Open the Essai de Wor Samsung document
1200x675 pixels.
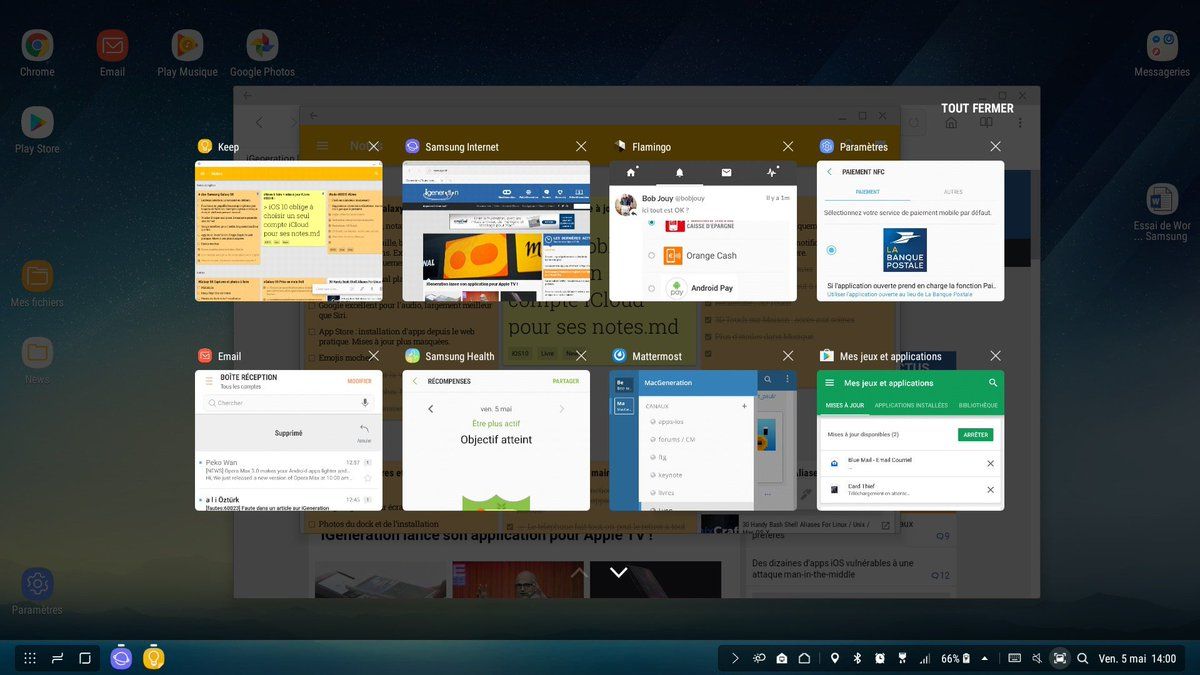(x=1162, y=199)
